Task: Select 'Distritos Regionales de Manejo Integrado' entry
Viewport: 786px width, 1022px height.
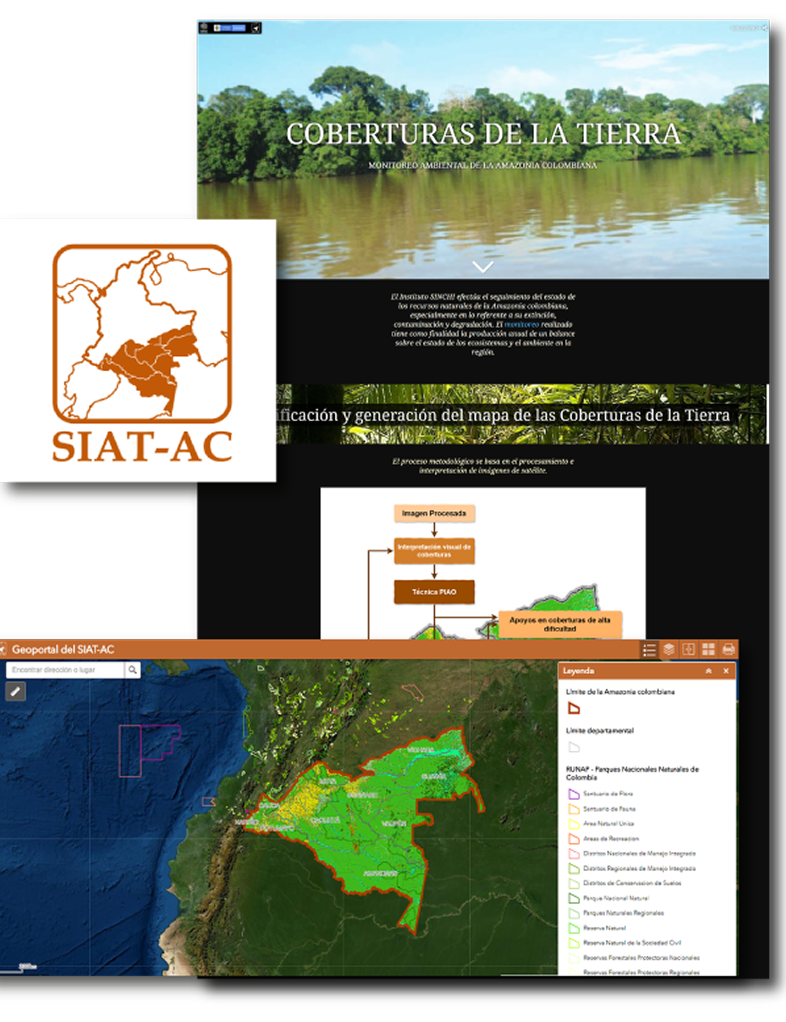Action: pos(632,868)
